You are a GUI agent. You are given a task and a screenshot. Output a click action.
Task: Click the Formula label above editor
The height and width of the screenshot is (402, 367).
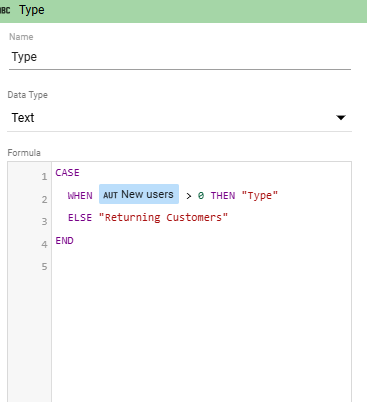[x=24, y=153]
